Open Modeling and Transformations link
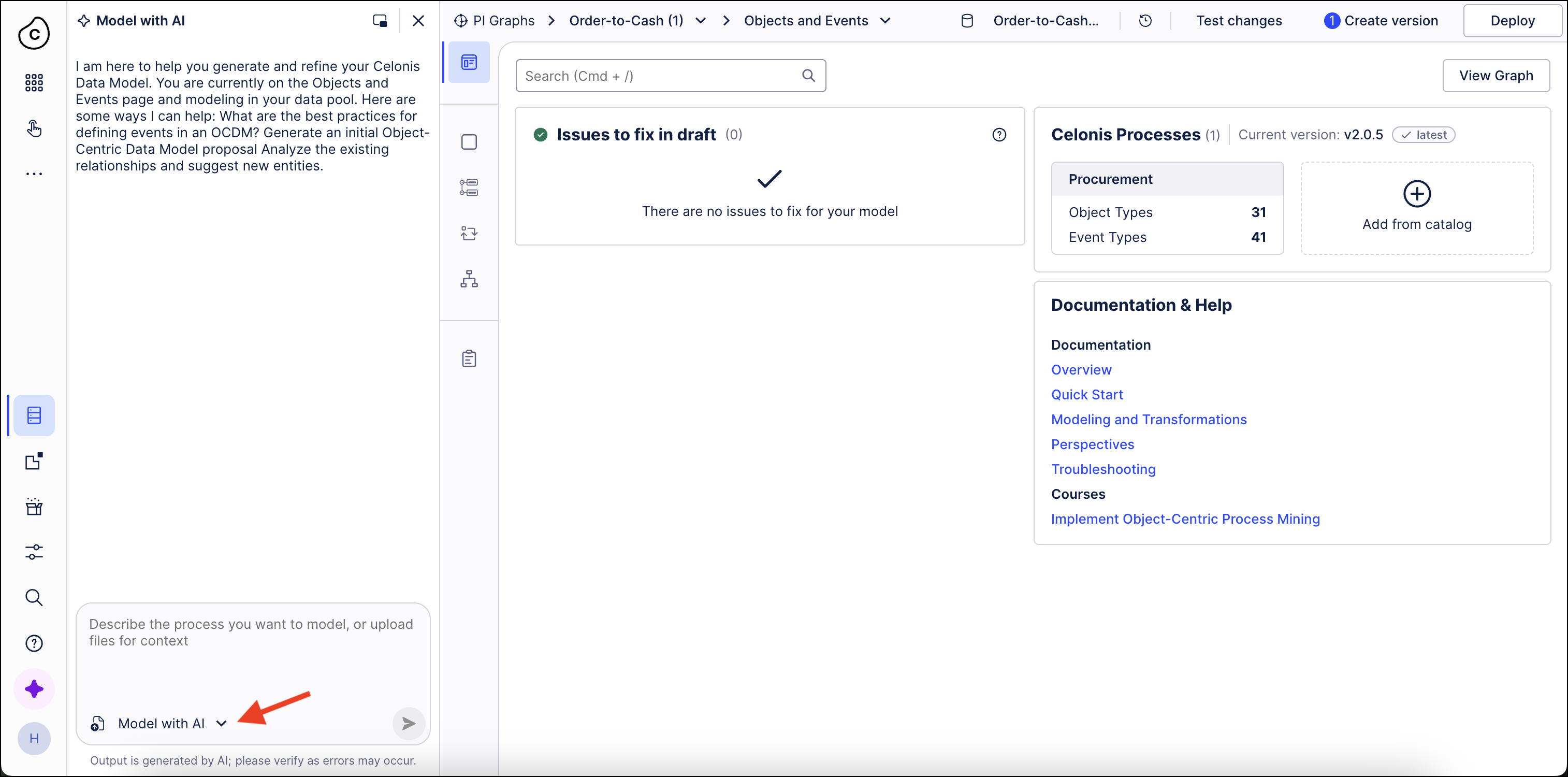This screenshot has height=777, width=1568. point(1149,420)
